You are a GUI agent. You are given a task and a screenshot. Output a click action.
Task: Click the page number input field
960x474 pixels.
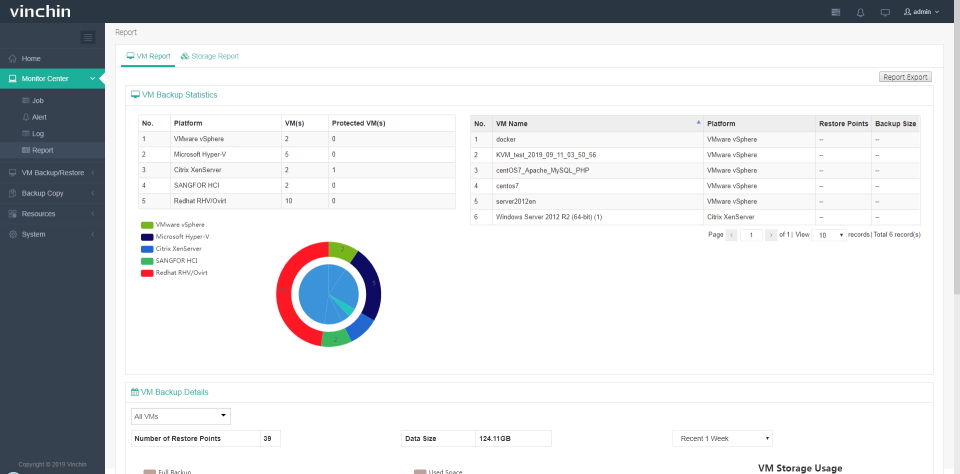751,235
